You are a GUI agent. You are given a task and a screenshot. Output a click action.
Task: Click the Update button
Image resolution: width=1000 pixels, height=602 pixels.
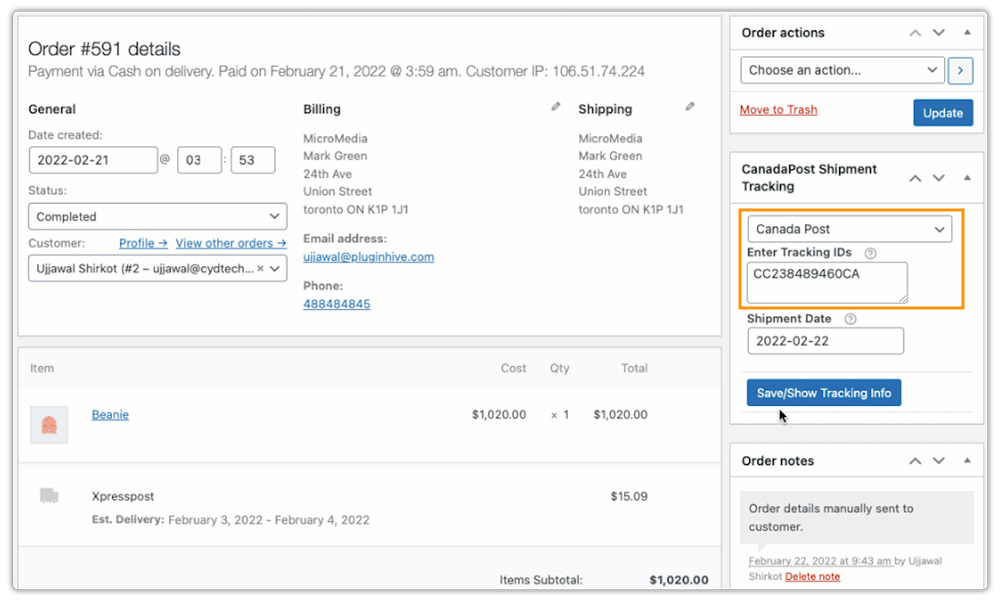point(943,113)
